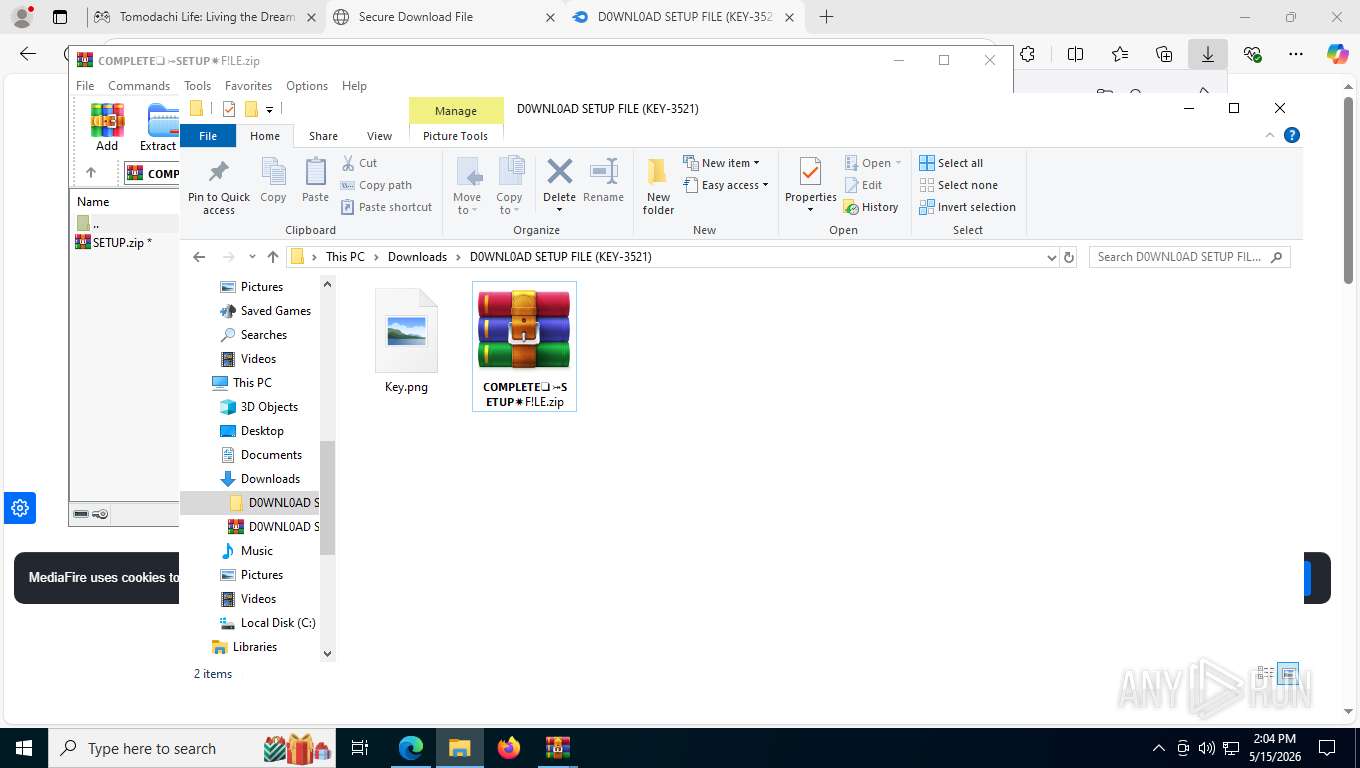The width and height of the screenshot is (1360, 768).
Task: Click the History ribbon command
Action: [x=871, y=207]
